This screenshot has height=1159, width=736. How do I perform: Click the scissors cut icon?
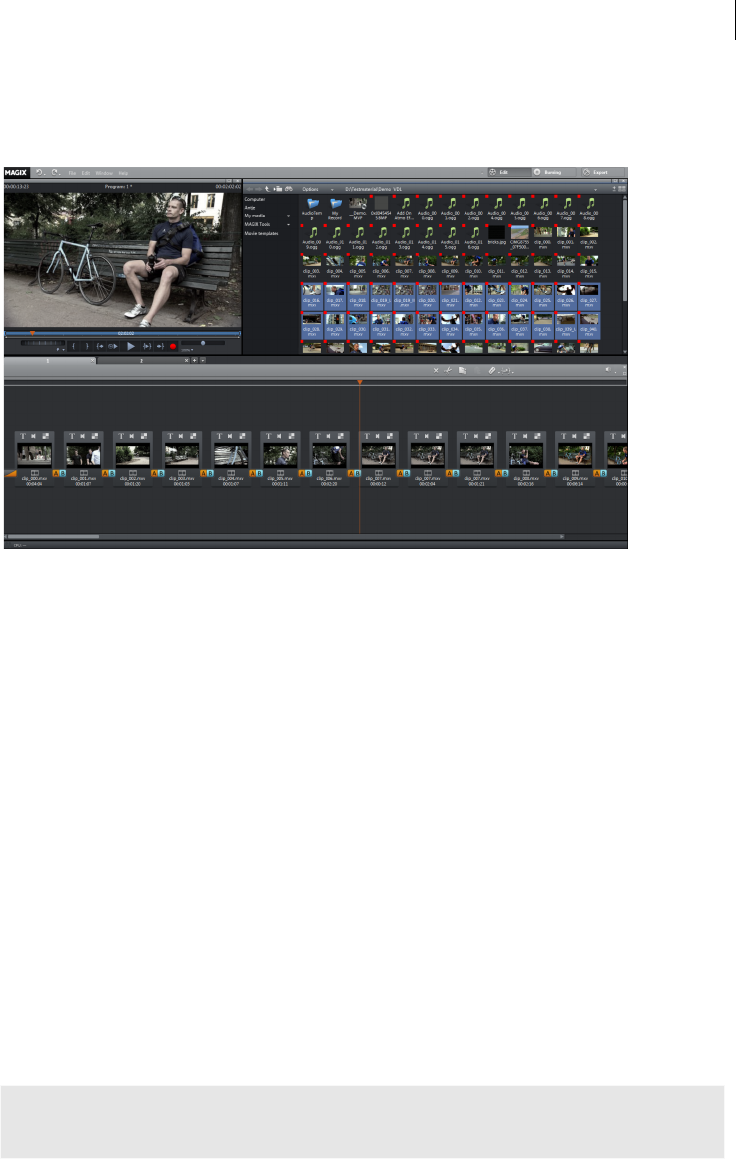448,370
